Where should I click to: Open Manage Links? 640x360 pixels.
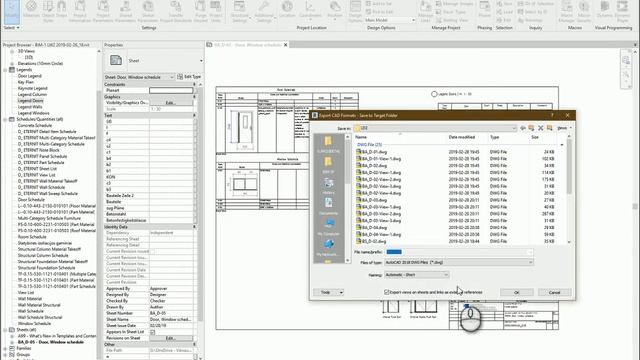click(425, 11)
